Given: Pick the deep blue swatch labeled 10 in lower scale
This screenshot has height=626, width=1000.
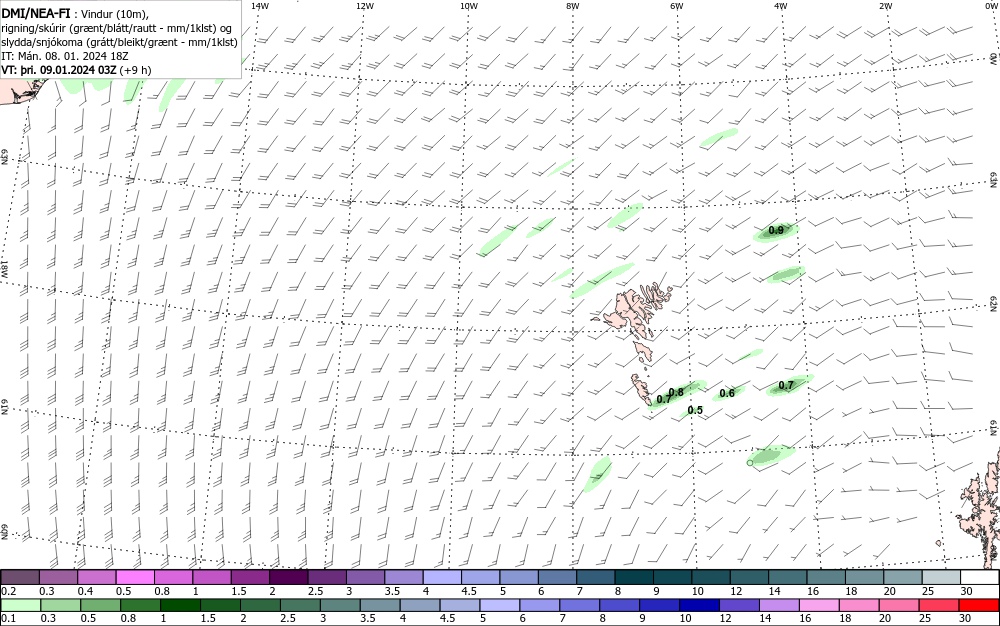Looking at the screenshot, I should [700, 605].
